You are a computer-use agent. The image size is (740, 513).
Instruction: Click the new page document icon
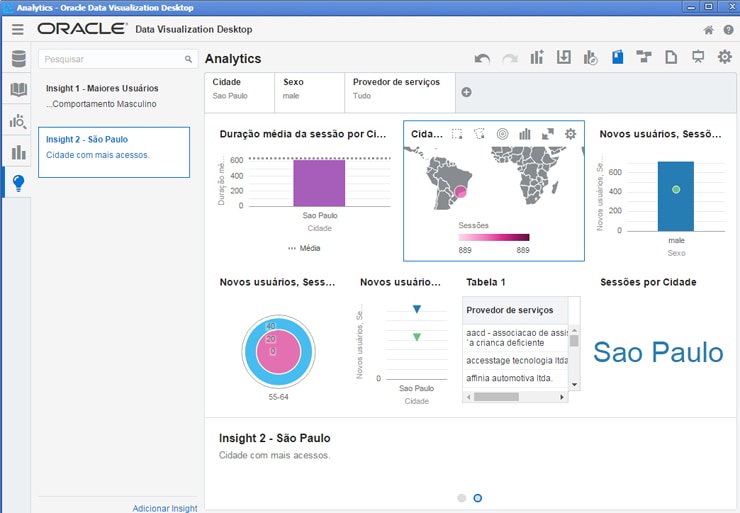[671, 57]
